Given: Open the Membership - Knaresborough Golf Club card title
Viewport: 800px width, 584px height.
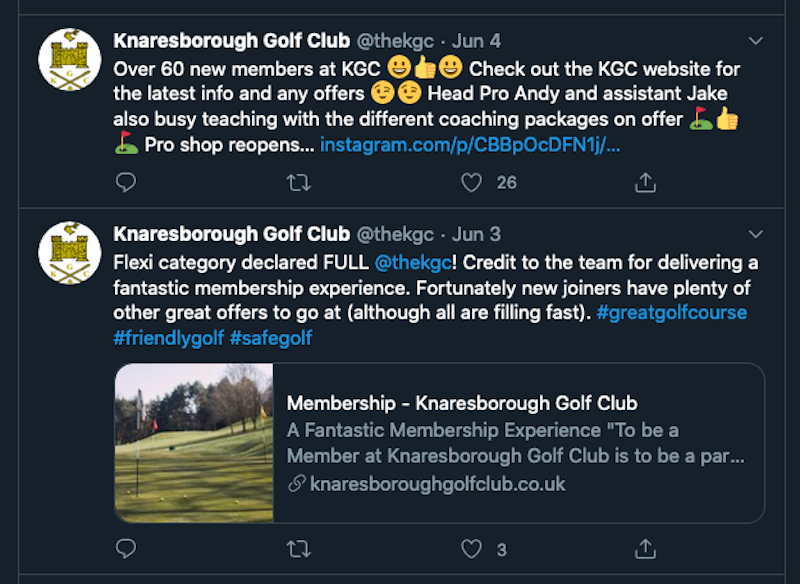Looking at the screenshot, I should pyautogui.click(x=462, y=403).
